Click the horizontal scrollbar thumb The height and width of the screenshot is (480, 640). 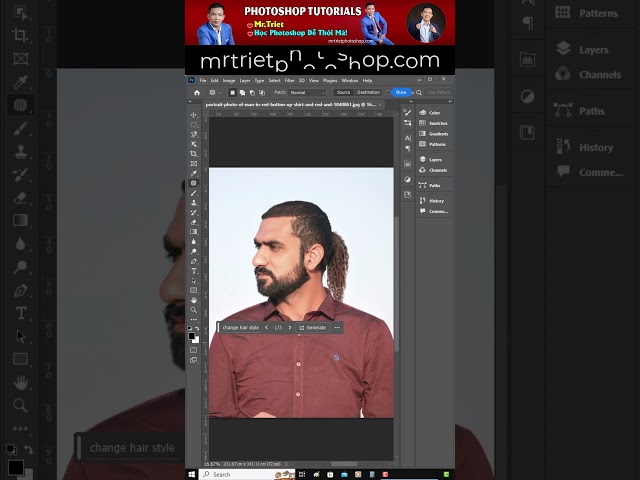(344, 464)
